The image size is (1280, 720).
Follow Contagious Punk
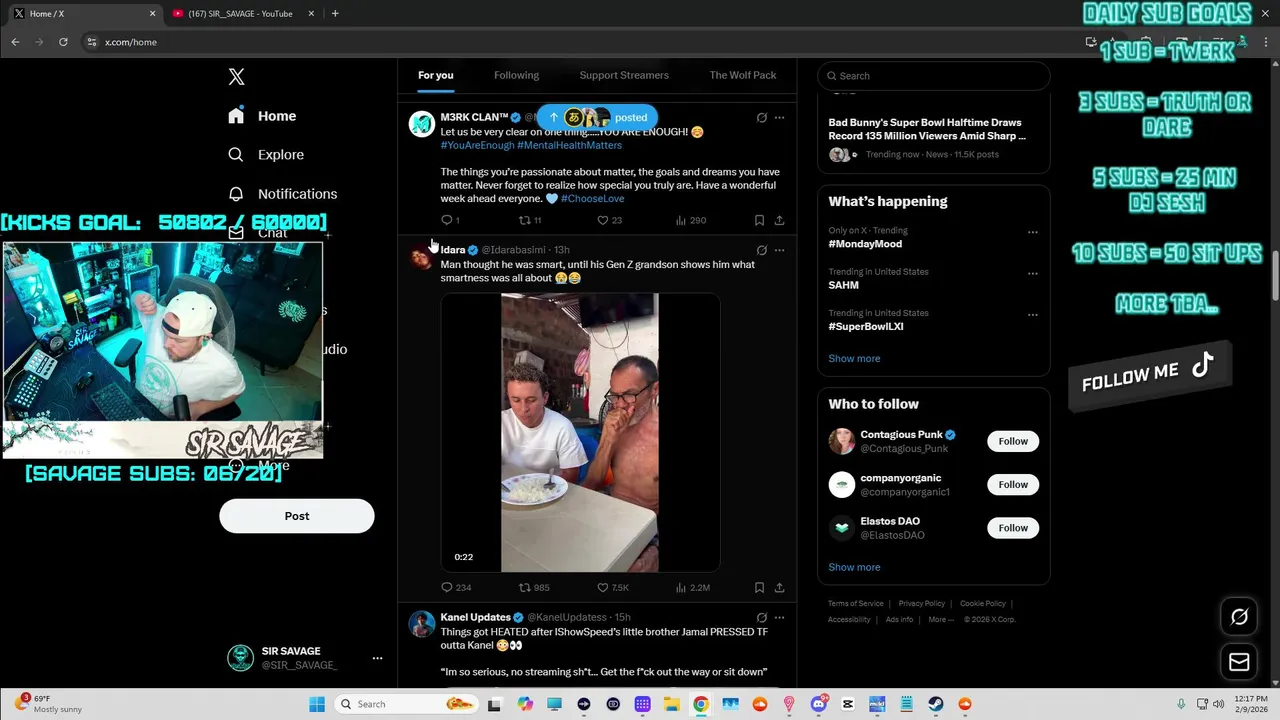coord(1013,441)
